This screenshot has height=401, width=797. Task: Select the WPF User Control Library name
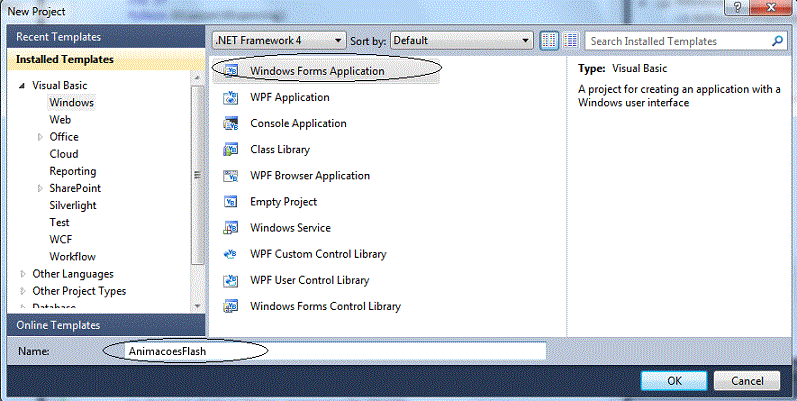point(310,280)
